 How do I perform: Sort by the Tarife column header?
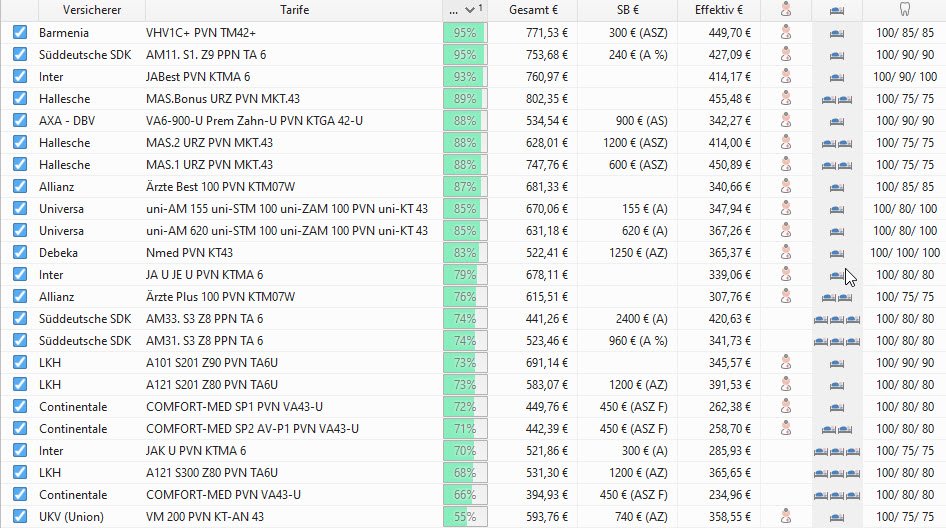coord(294,10)
